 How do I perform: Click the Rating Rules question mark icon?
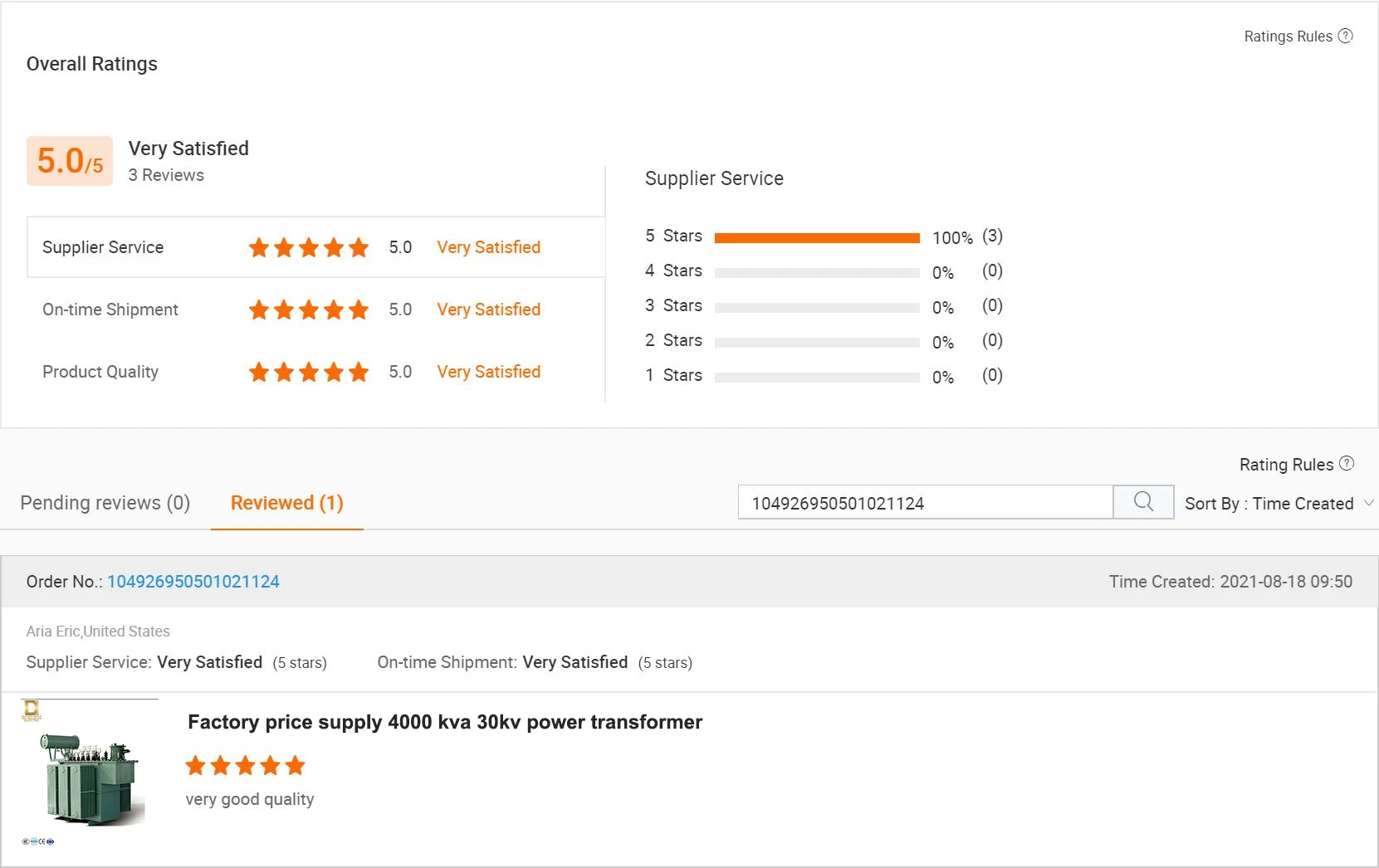[x=1347, y=464]
